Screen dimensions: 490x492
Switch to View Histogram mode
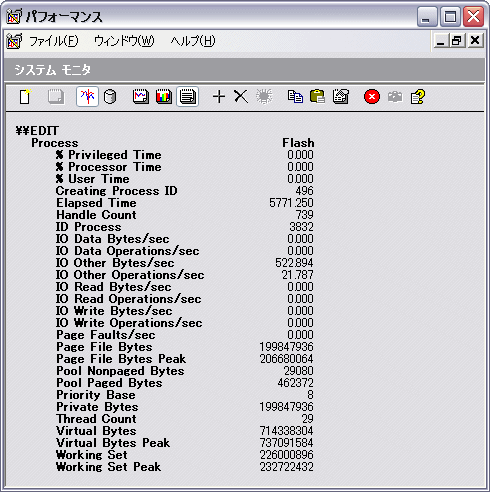coord(164,97)
